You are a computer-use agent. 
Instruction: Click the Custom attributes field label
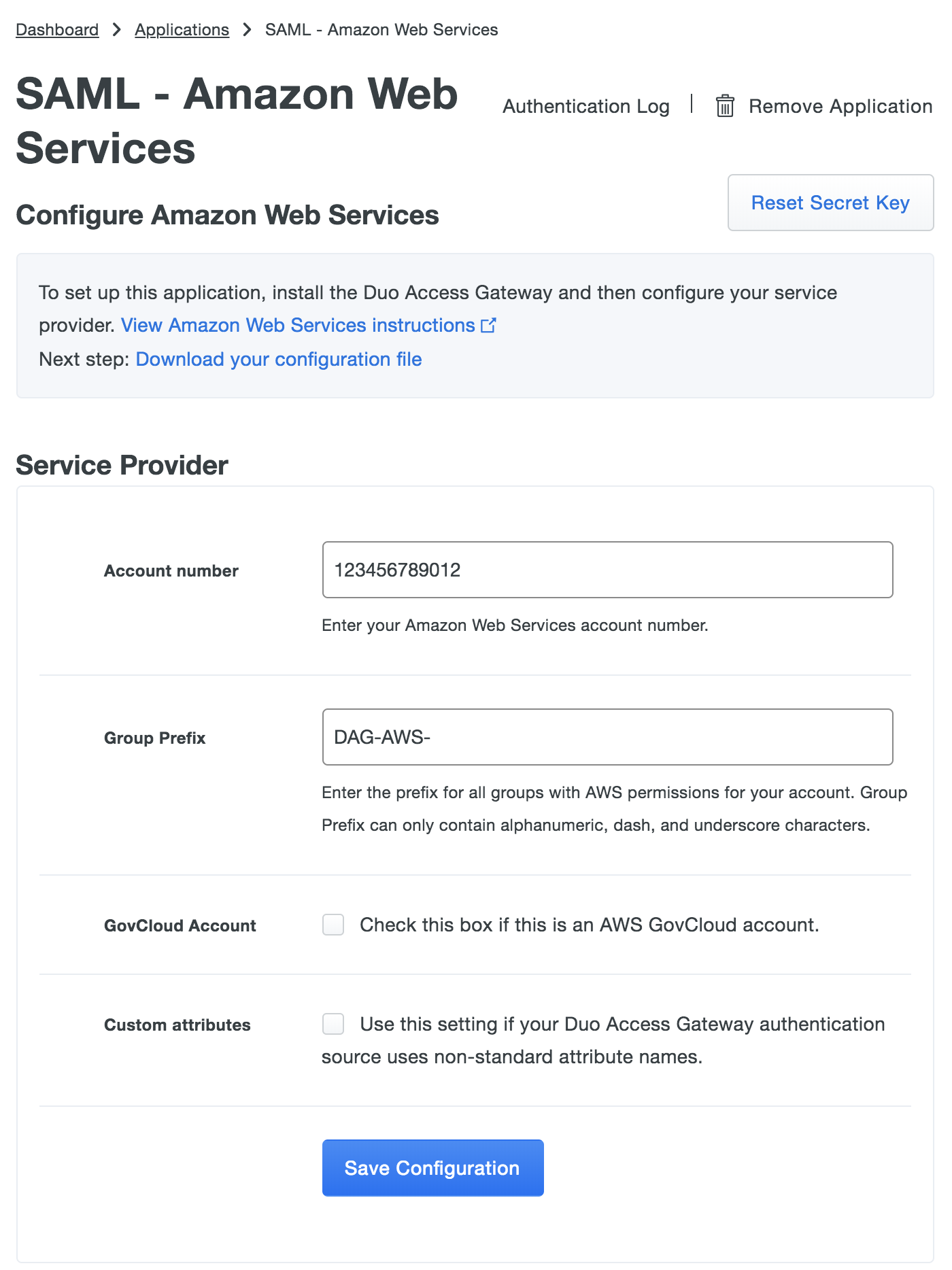177,1025
